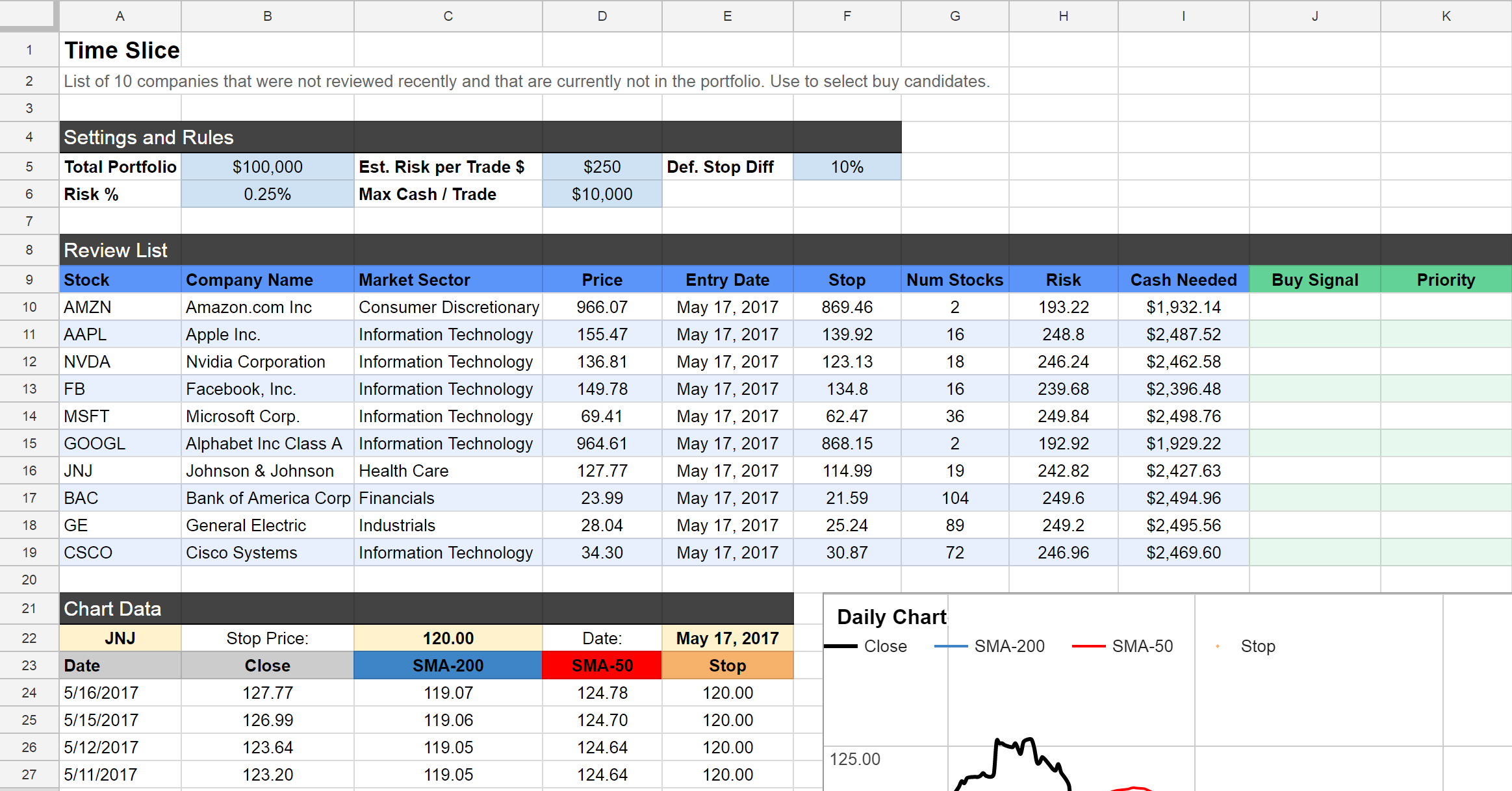
Task: Select the Stop Price value 120.00
Action: click(x=448, y=638)
